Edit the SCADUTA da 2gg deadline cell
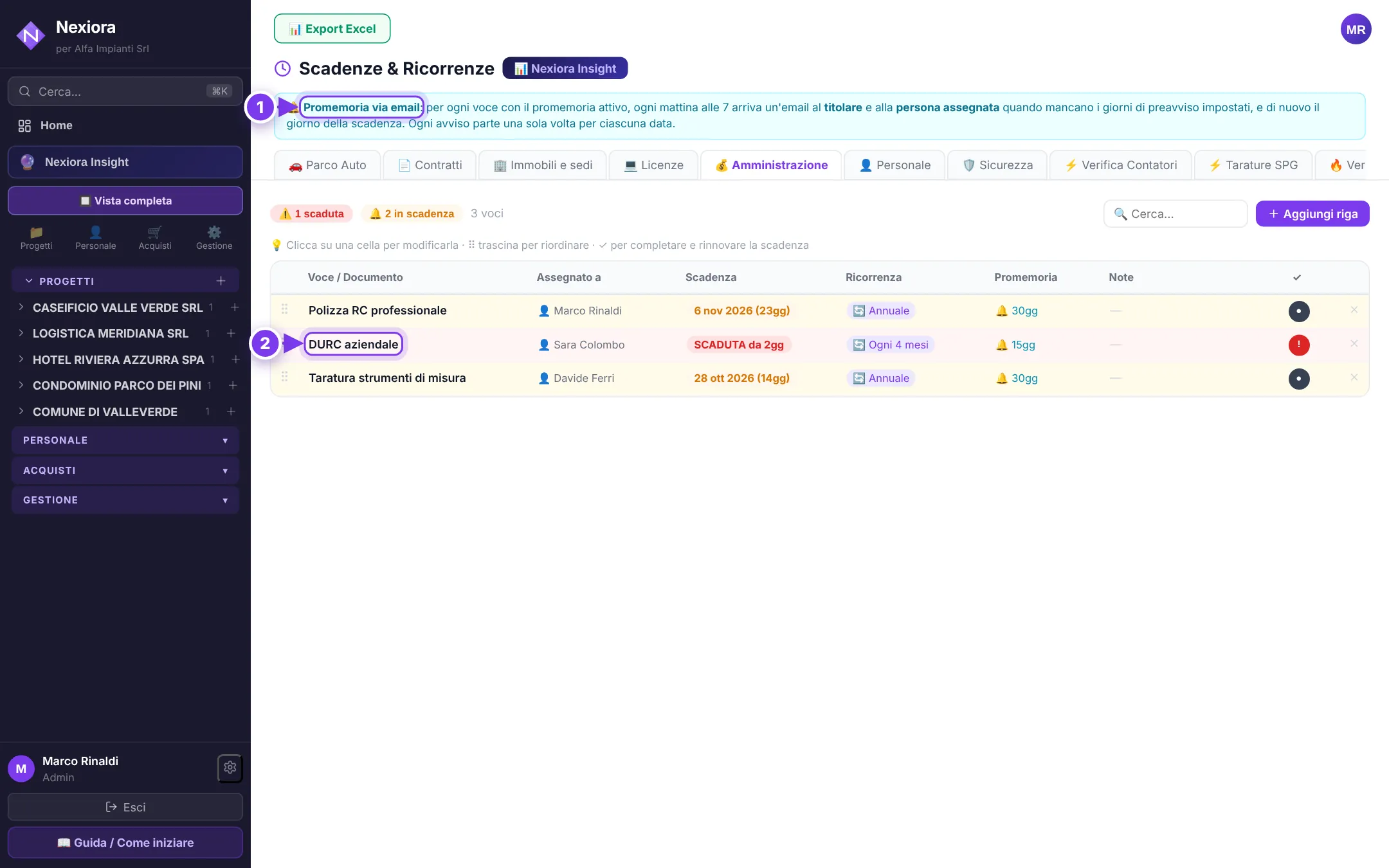Screen dimensions: 1389x868 click(739, 345)
